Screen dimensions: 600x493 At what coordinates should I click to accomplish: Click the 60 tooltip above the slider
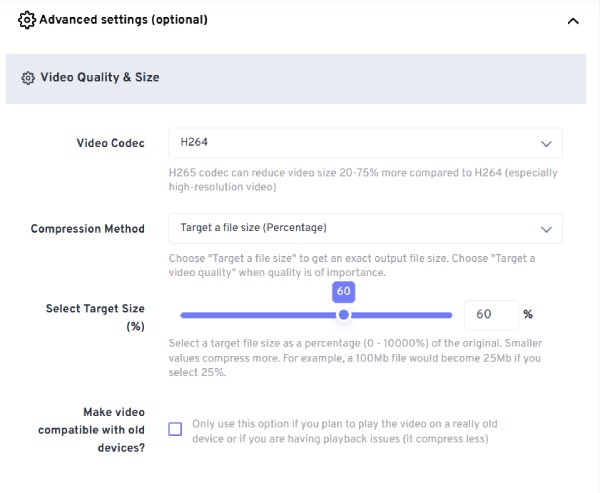click(344, 291)
